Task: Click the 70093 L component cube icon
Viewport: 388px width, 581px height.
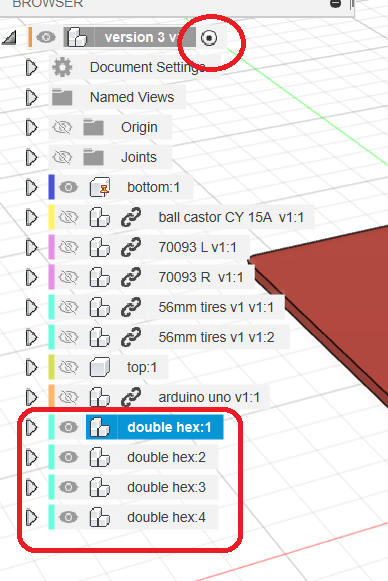Action: pos(100,247)
